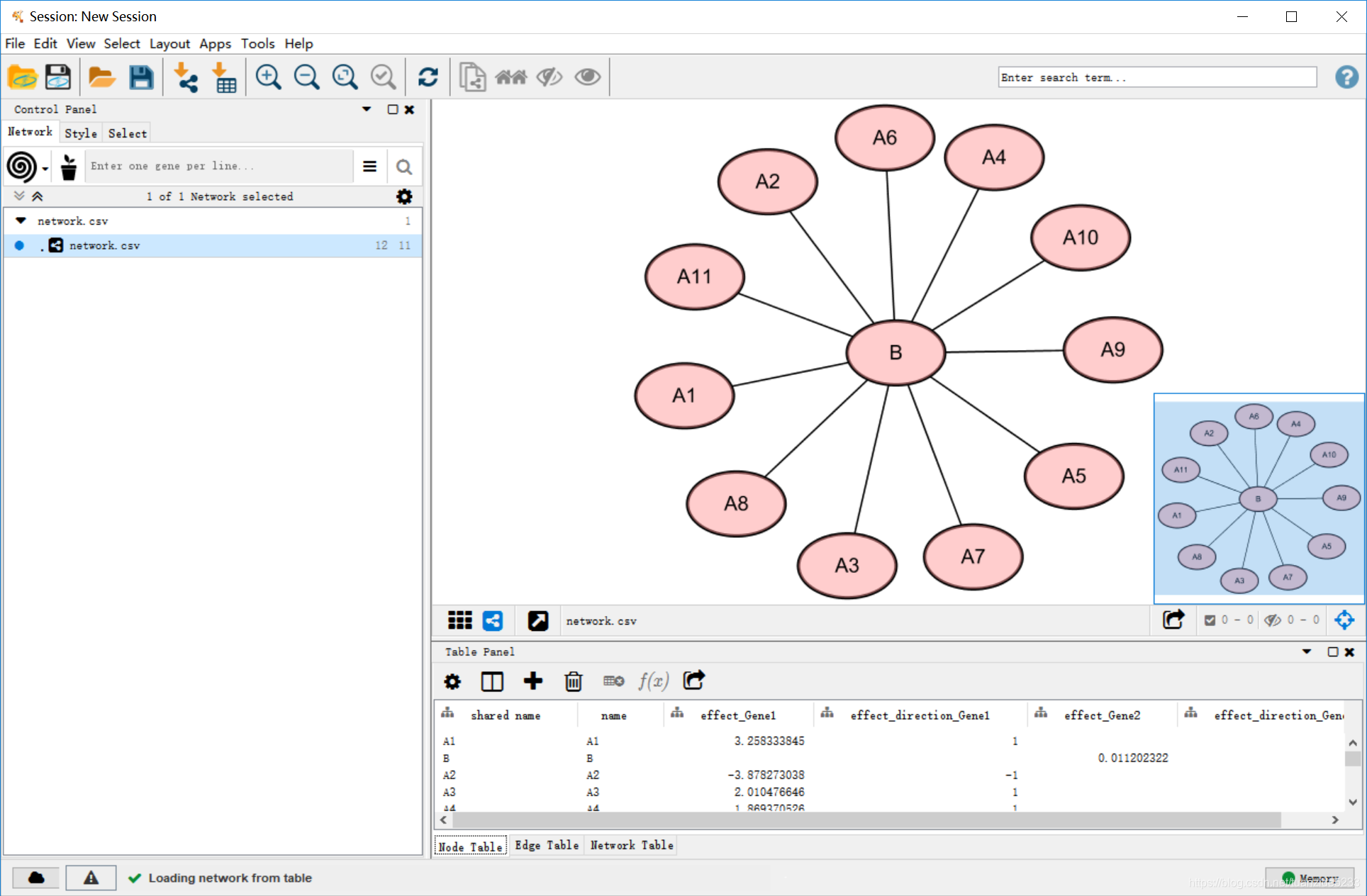Click the Enter search term field
The width and height of the screenshot is (1367, 896).
click(x=1157, y=77)
